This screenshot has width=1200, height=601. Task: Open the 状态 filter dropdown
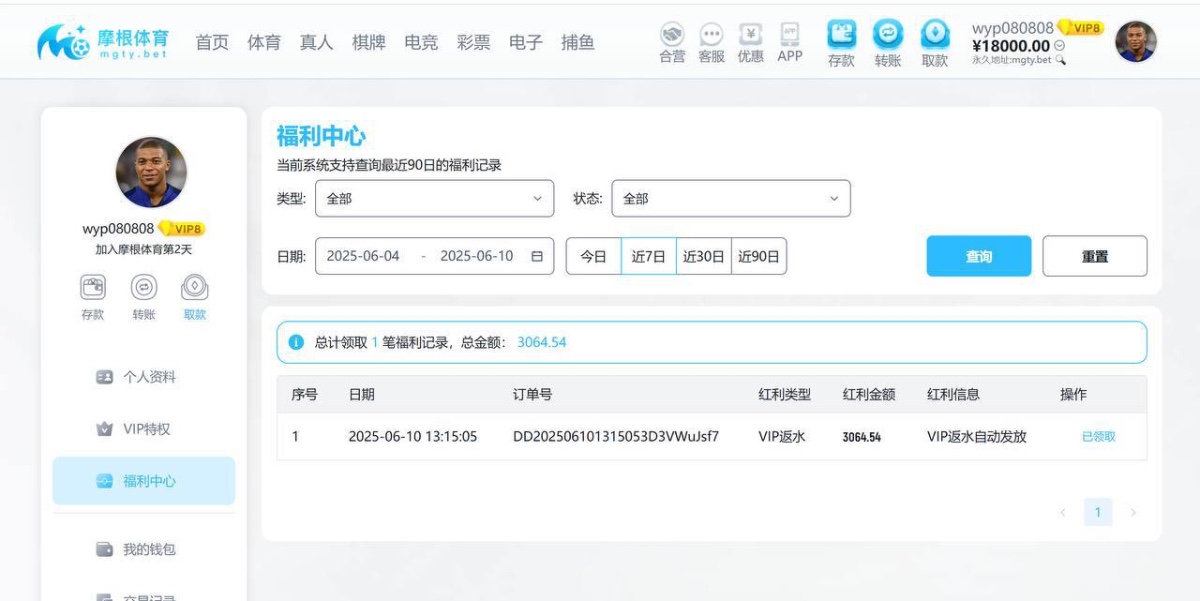click(x=731, y=198)
